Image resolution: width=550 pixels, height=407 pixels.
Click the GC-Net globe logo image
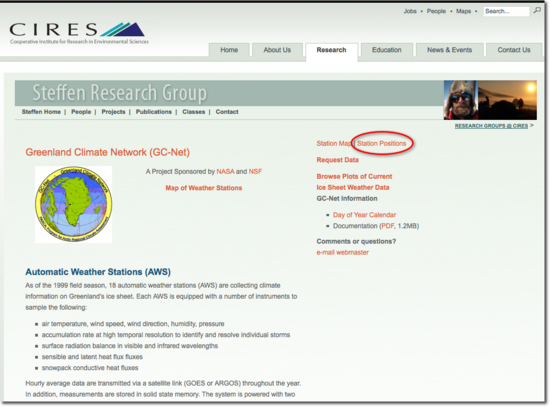click(x=74, y=205)
